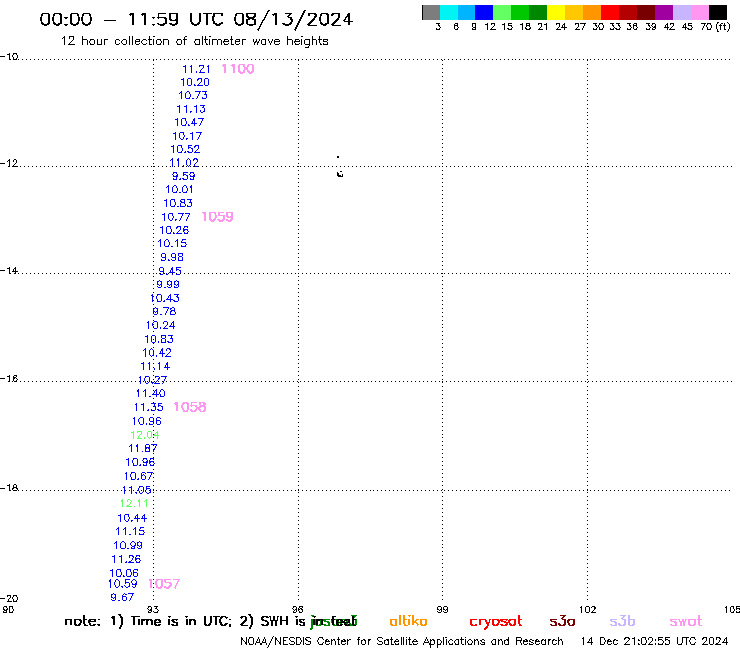Click the title "00:00 – 11:59 UTC 08/13/2024"
The height and width of the screenshot is (650, 740).
pos(196,19)
